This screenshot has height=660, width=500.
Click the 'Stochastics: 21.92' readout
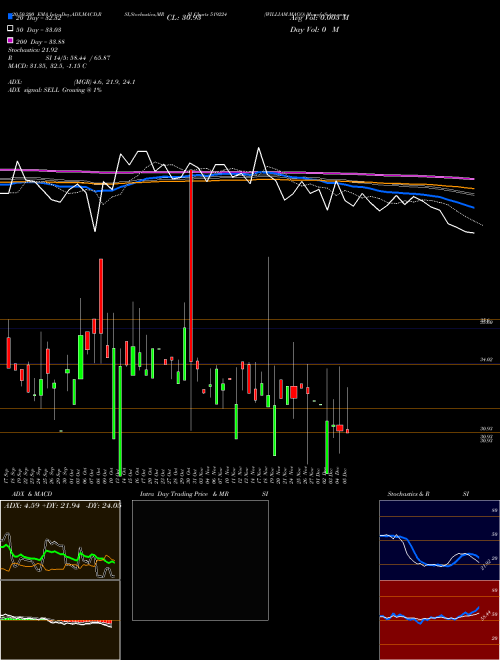click(32, 50)
